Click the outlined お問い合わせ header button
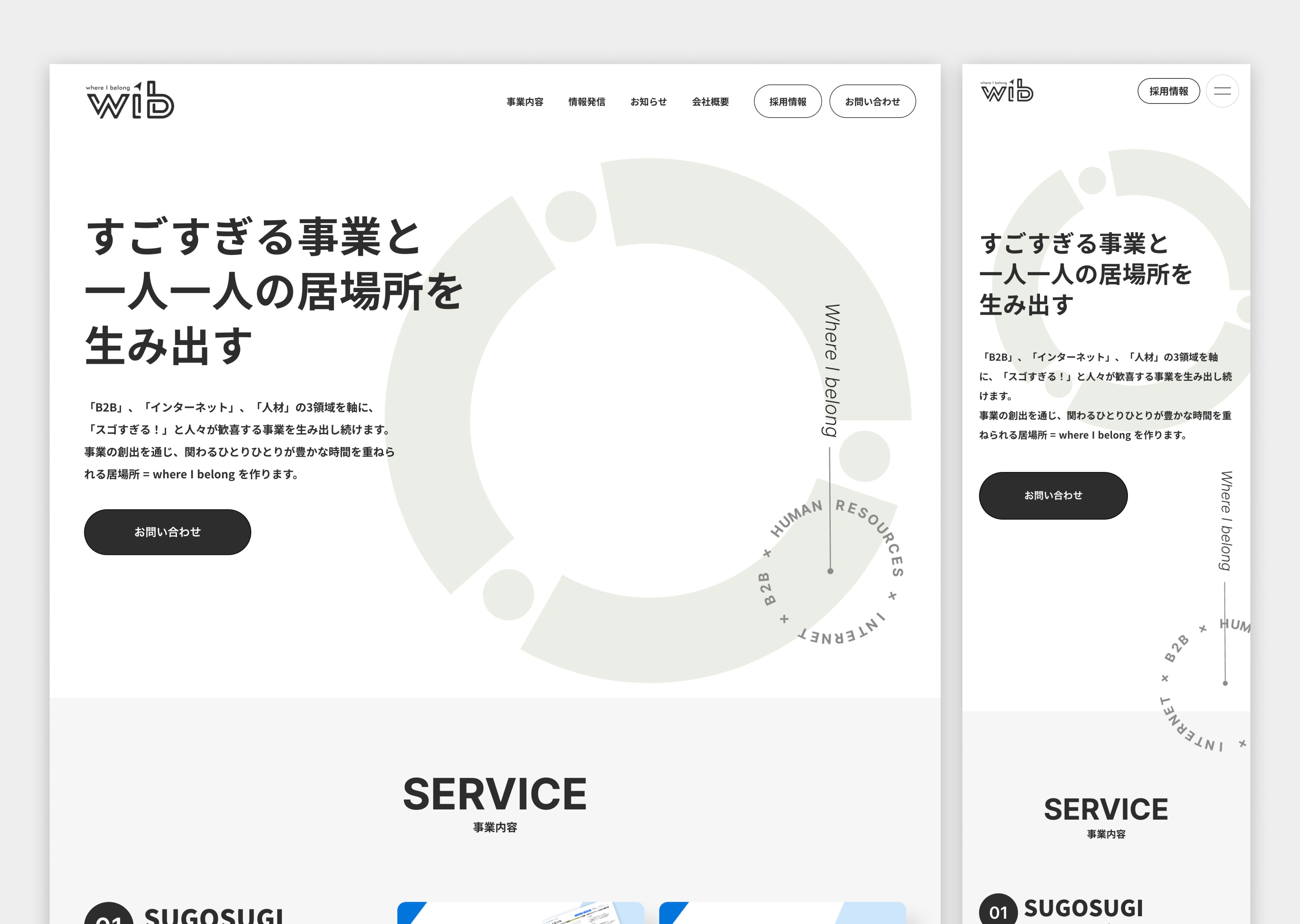 (872, 102)
